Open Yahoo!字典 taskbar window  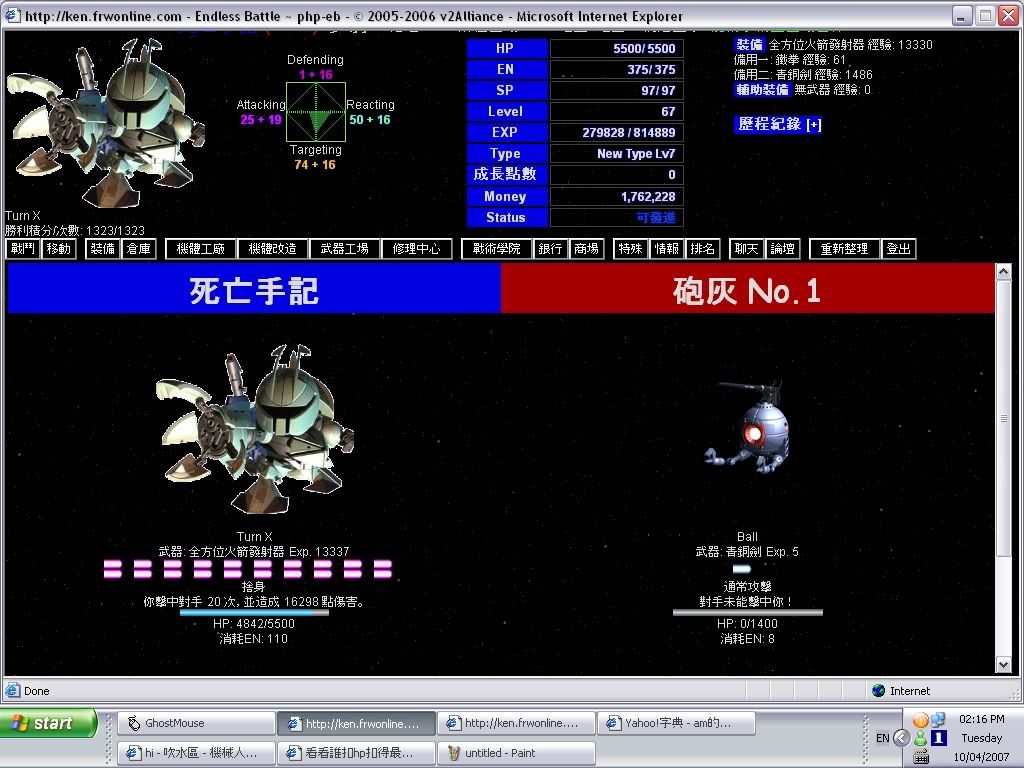point(672,723)
